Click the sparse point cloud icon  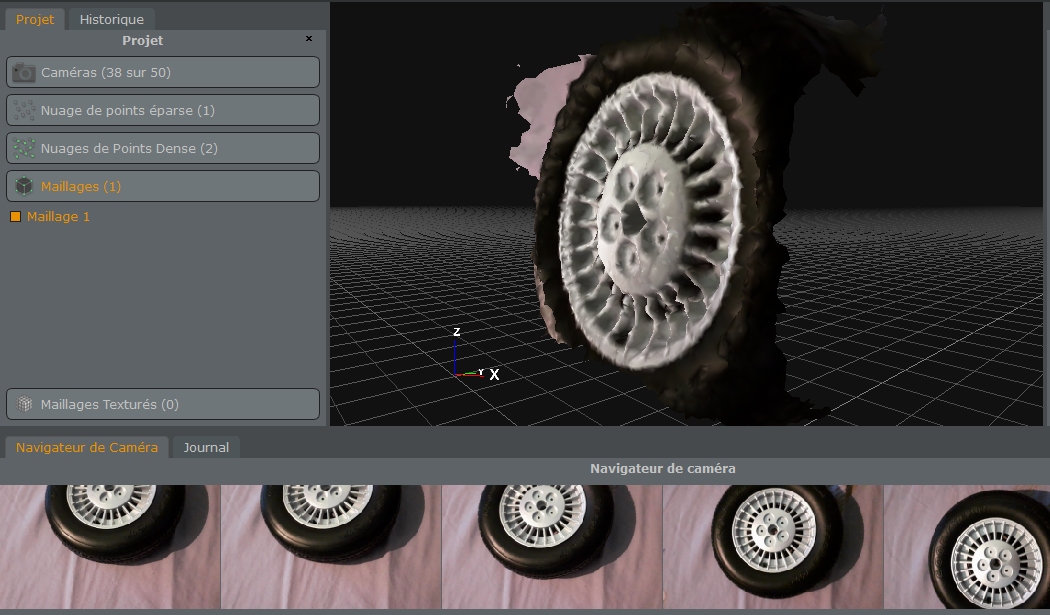[x=24, y=111]
